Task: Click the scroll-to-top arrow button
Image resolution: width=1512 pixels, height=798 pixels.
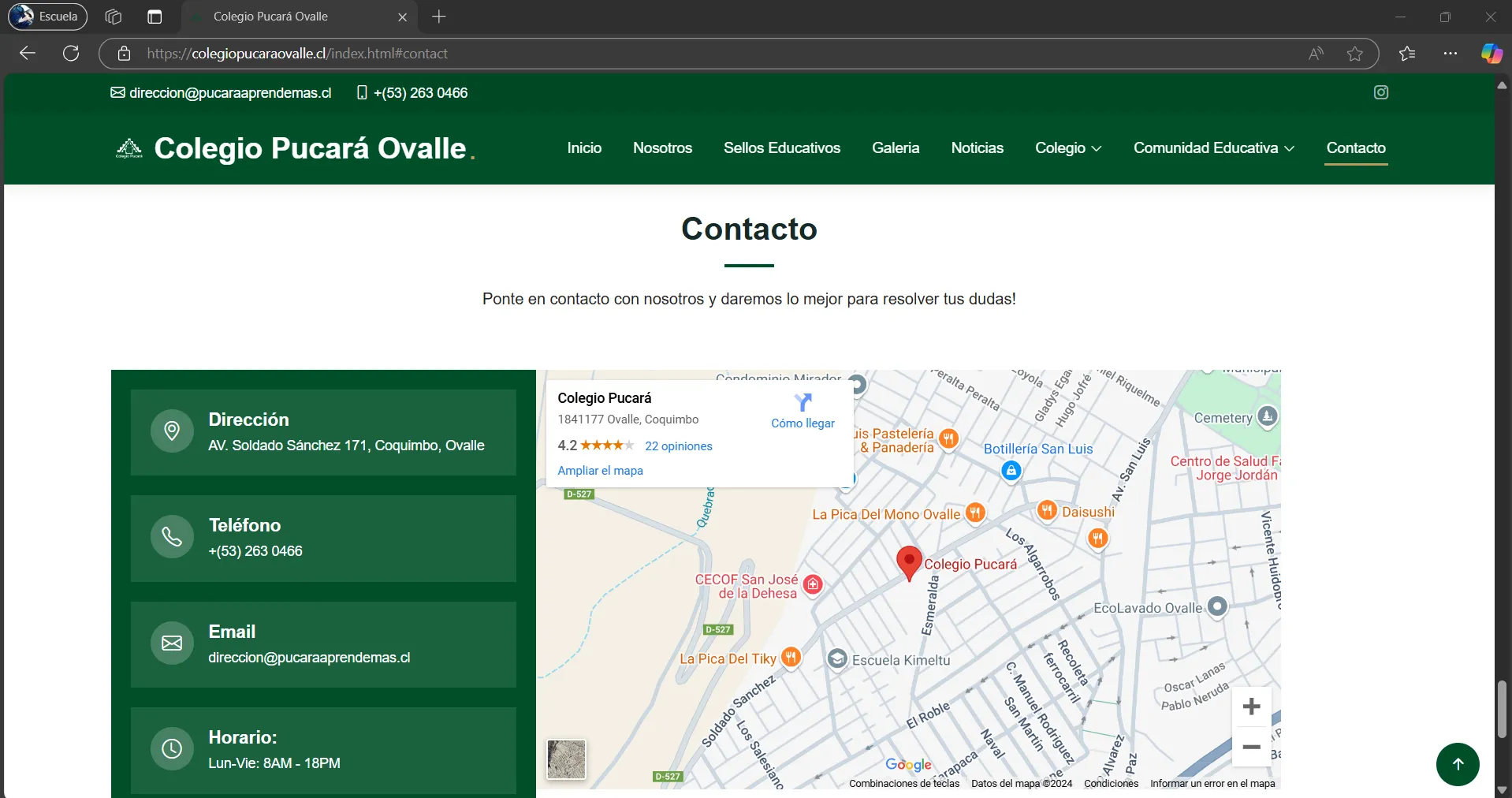Action: tap(1457, 764)
